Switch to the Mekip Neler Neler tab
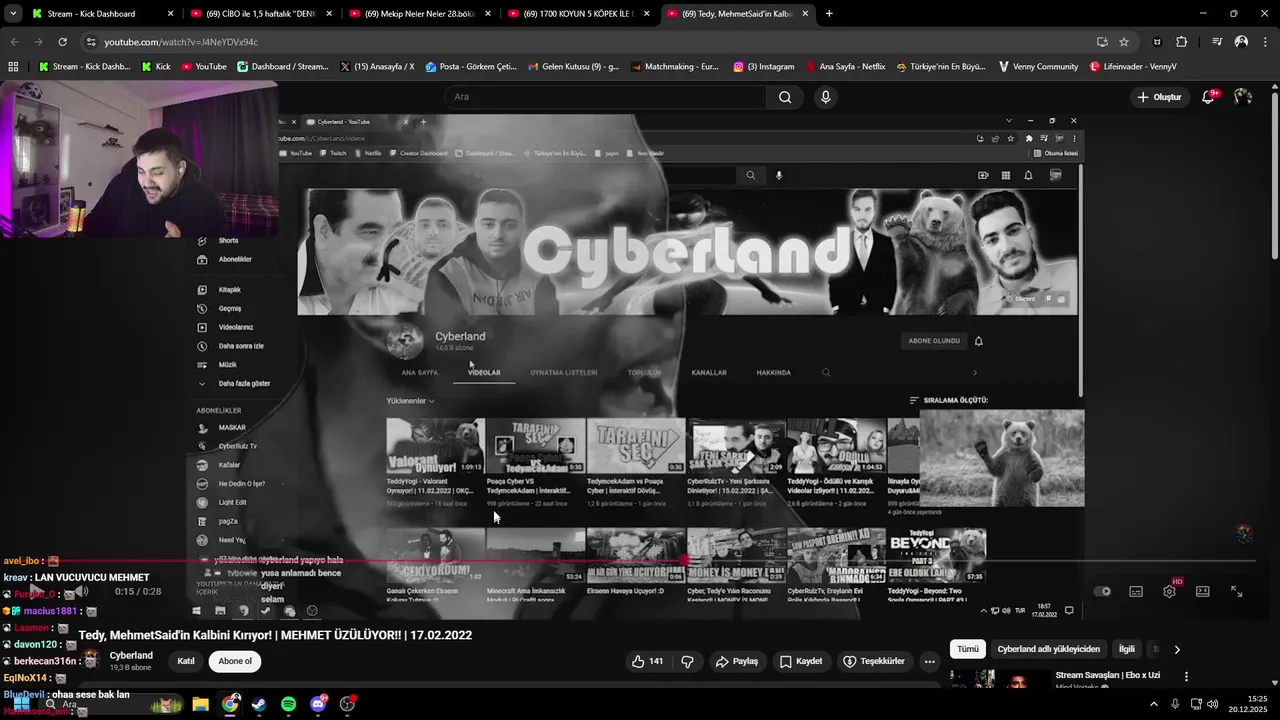The image size is (1280, 720). [420, 14]
